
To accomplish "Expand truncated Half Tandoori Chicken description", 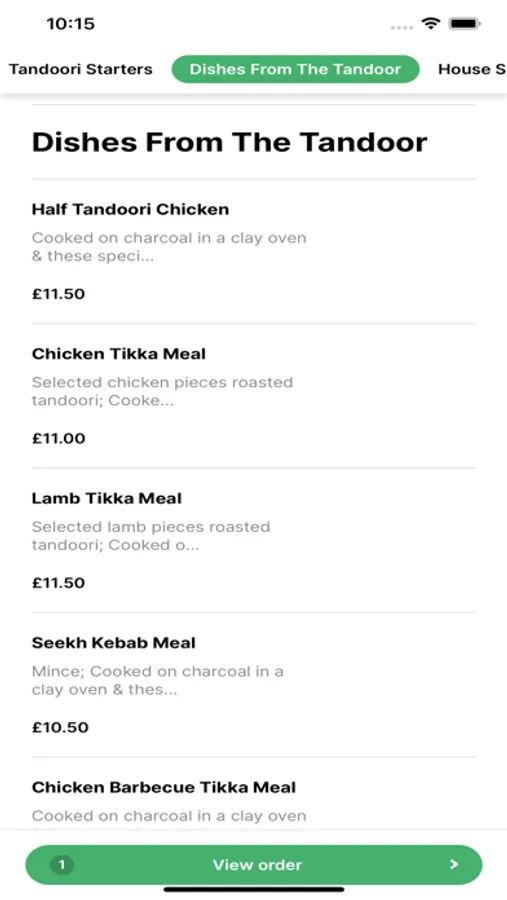I will (169, 247).
